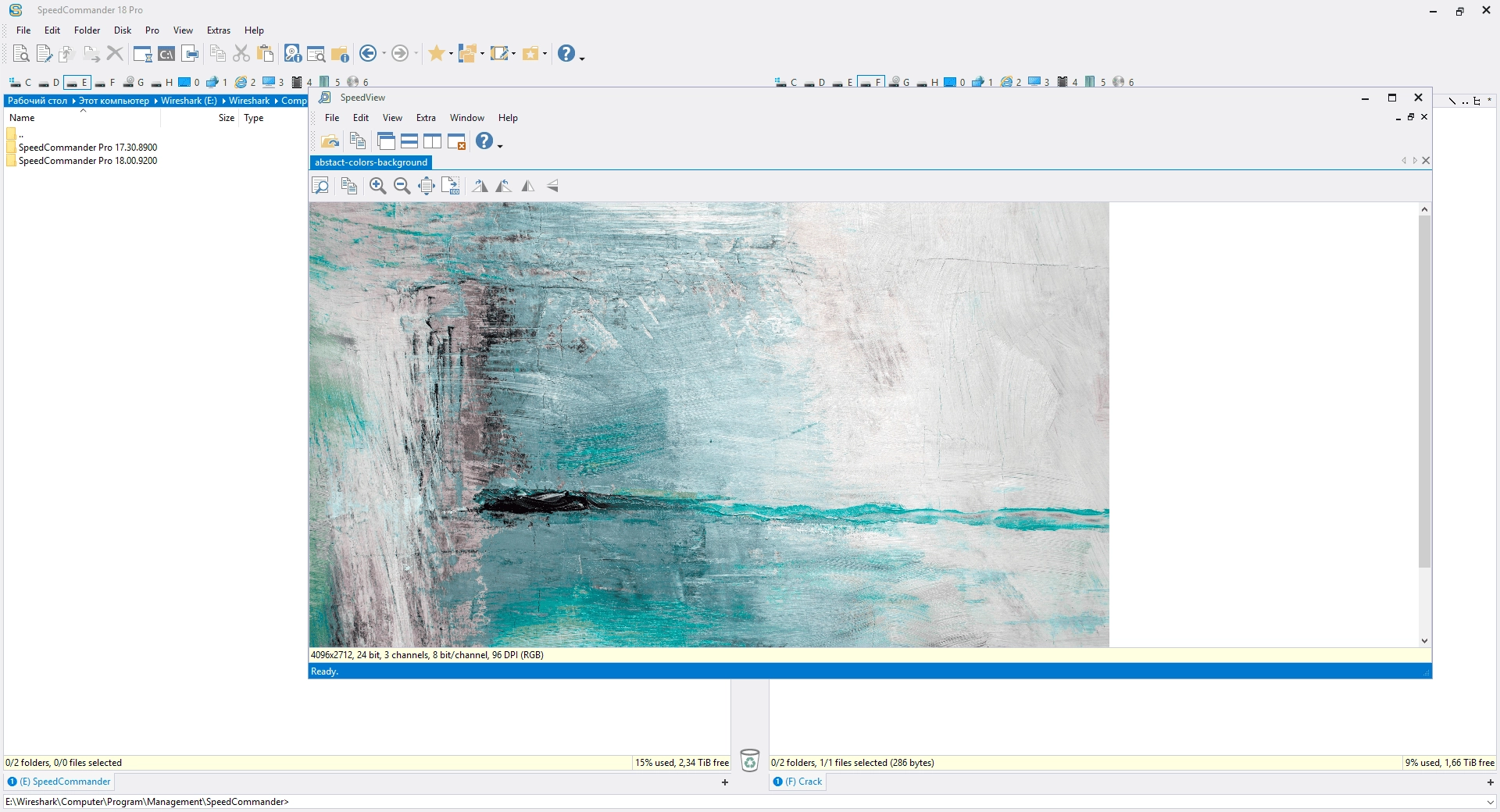Click the Rotate right icon in image toolbar
The width and height of the screenshot is (1500, 812).
480,186
